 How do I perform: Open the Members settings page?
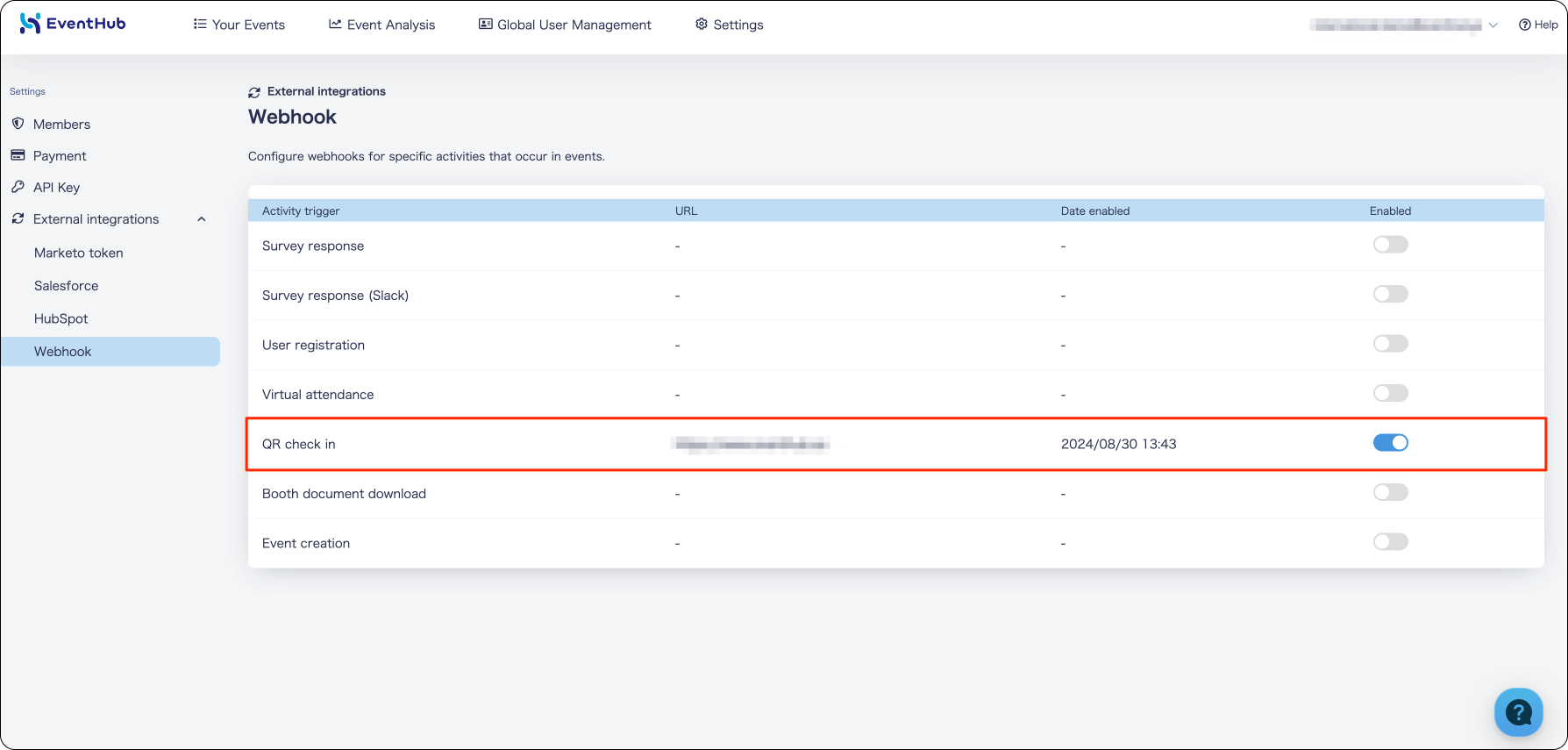pos(61,125)
